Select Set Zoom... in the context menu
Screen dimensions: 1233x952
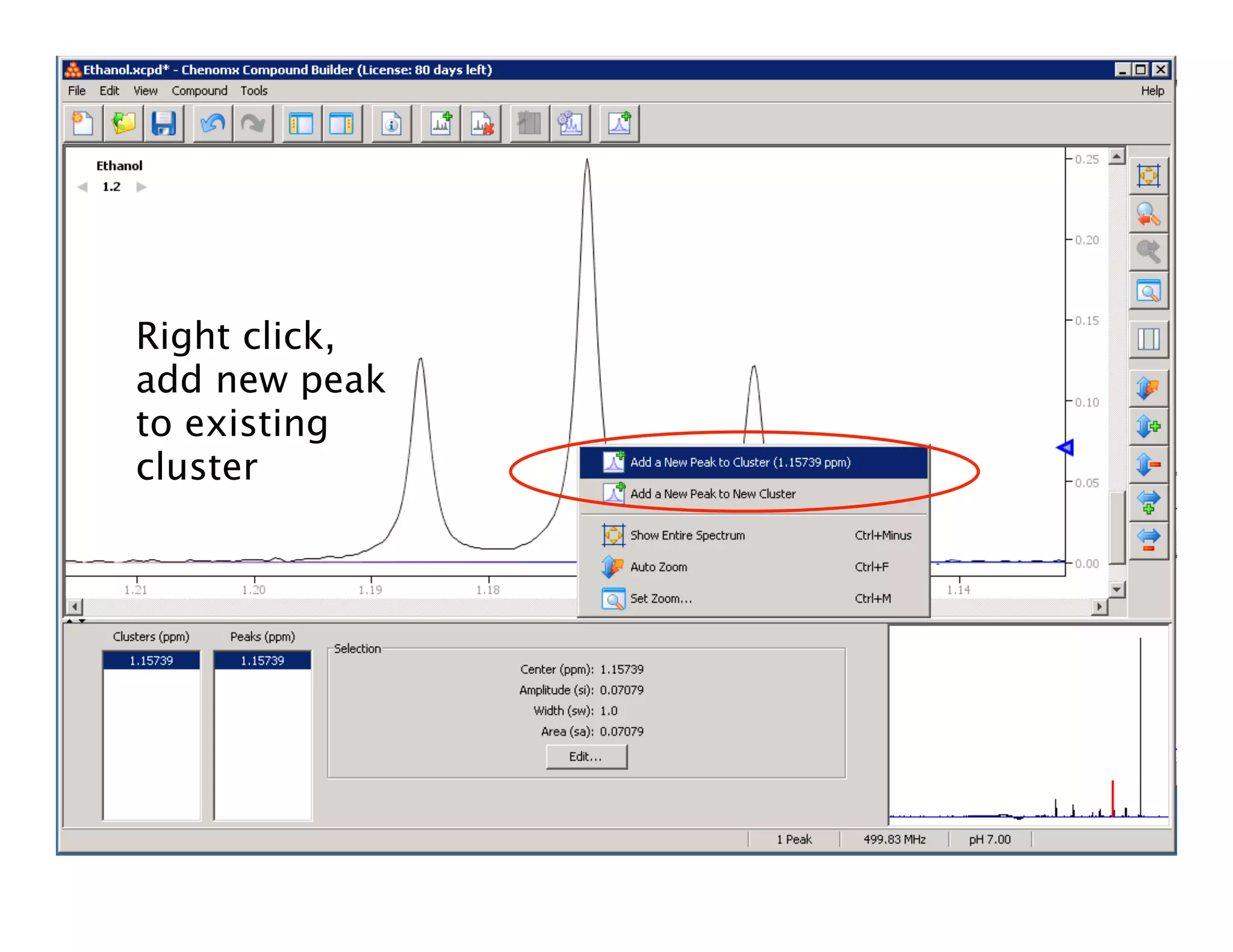(x=753, y=598)
